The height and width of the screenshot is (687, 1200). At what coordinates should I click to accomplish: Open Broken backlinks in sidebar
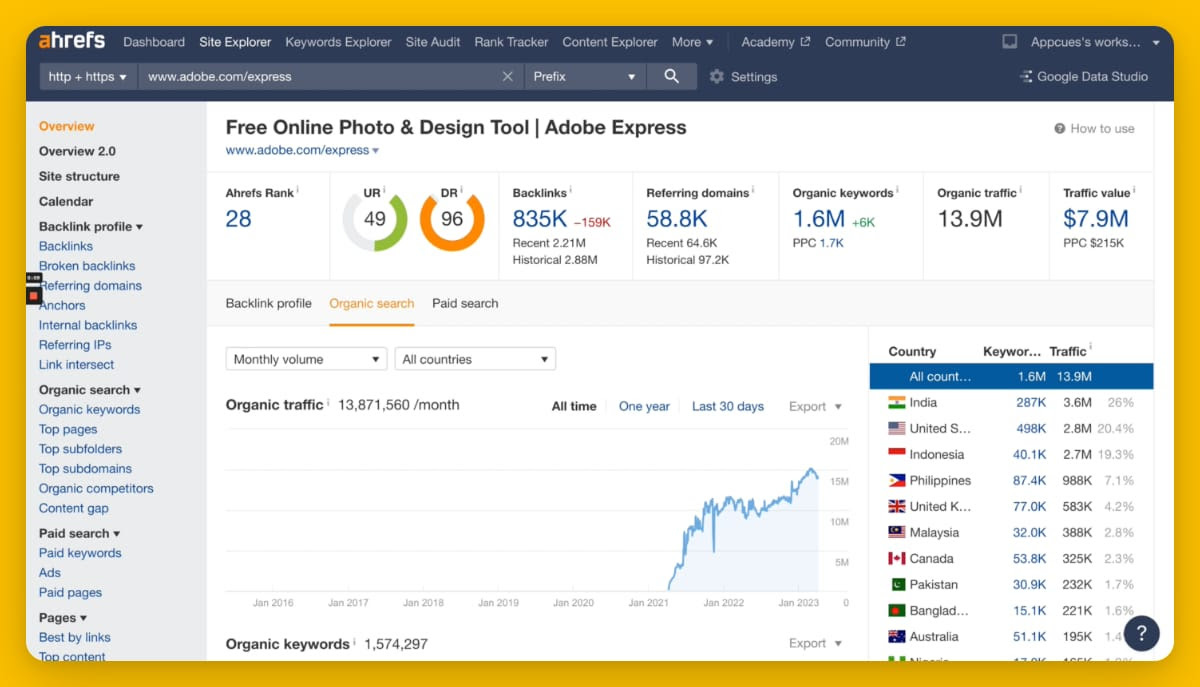(x=87, y=266)
